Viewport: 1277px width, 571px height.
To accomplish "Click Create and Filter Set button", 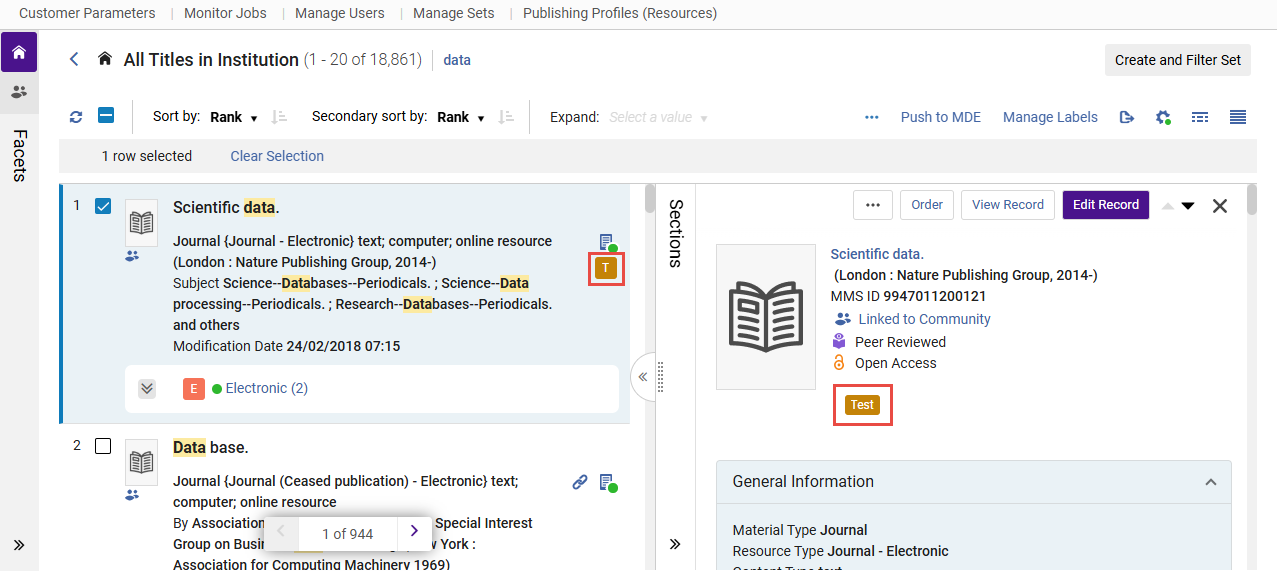I will (1178, 60).
